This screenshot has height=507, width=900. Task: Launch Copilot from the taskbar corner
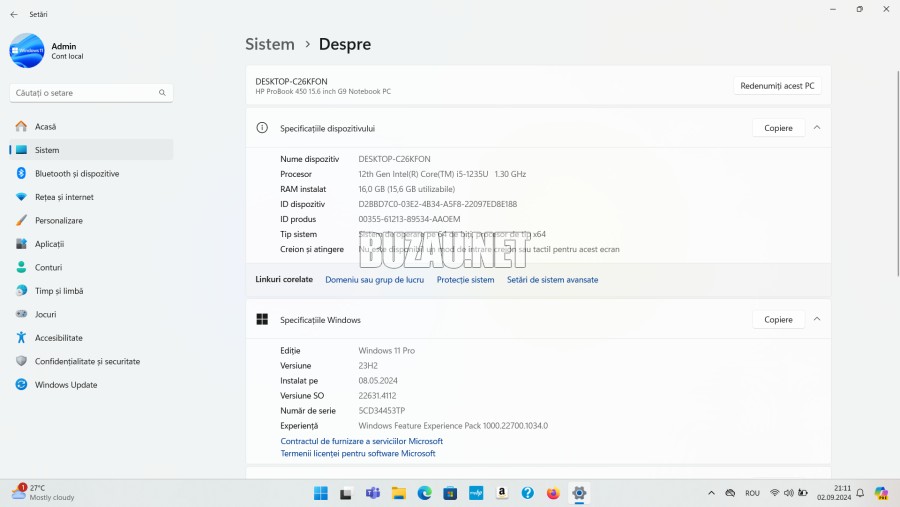tap(881, 493)
